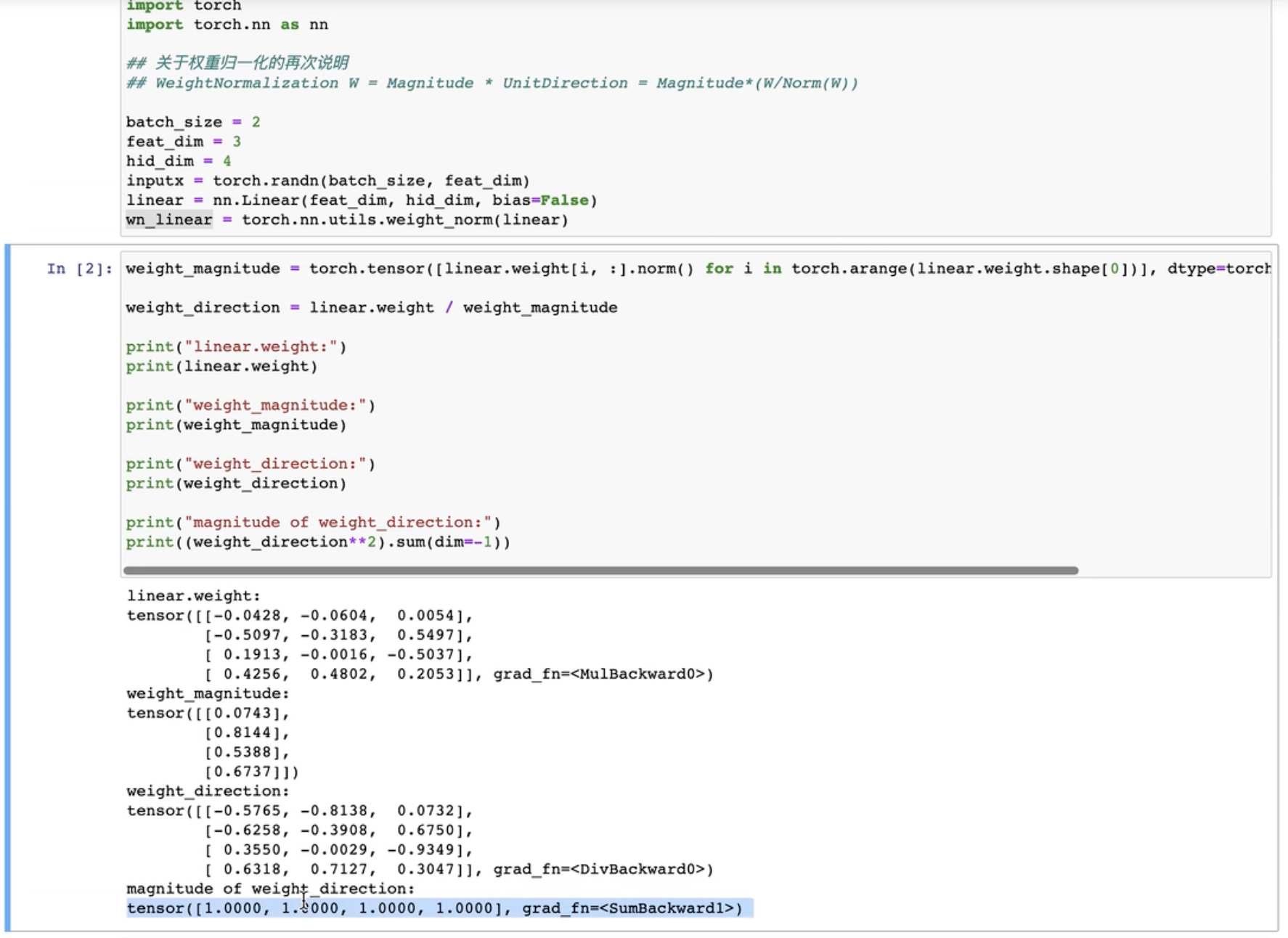The height and width of the screenshot is (938, 1288).
Task: Click print(weight_direction) statement
Action: [x=237, y=484]
